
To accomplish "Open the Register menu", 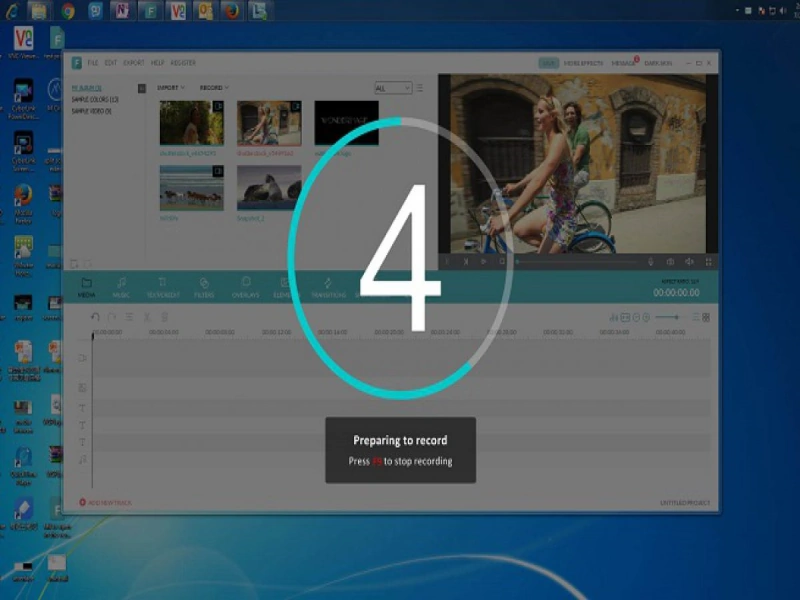I will 183,63.
